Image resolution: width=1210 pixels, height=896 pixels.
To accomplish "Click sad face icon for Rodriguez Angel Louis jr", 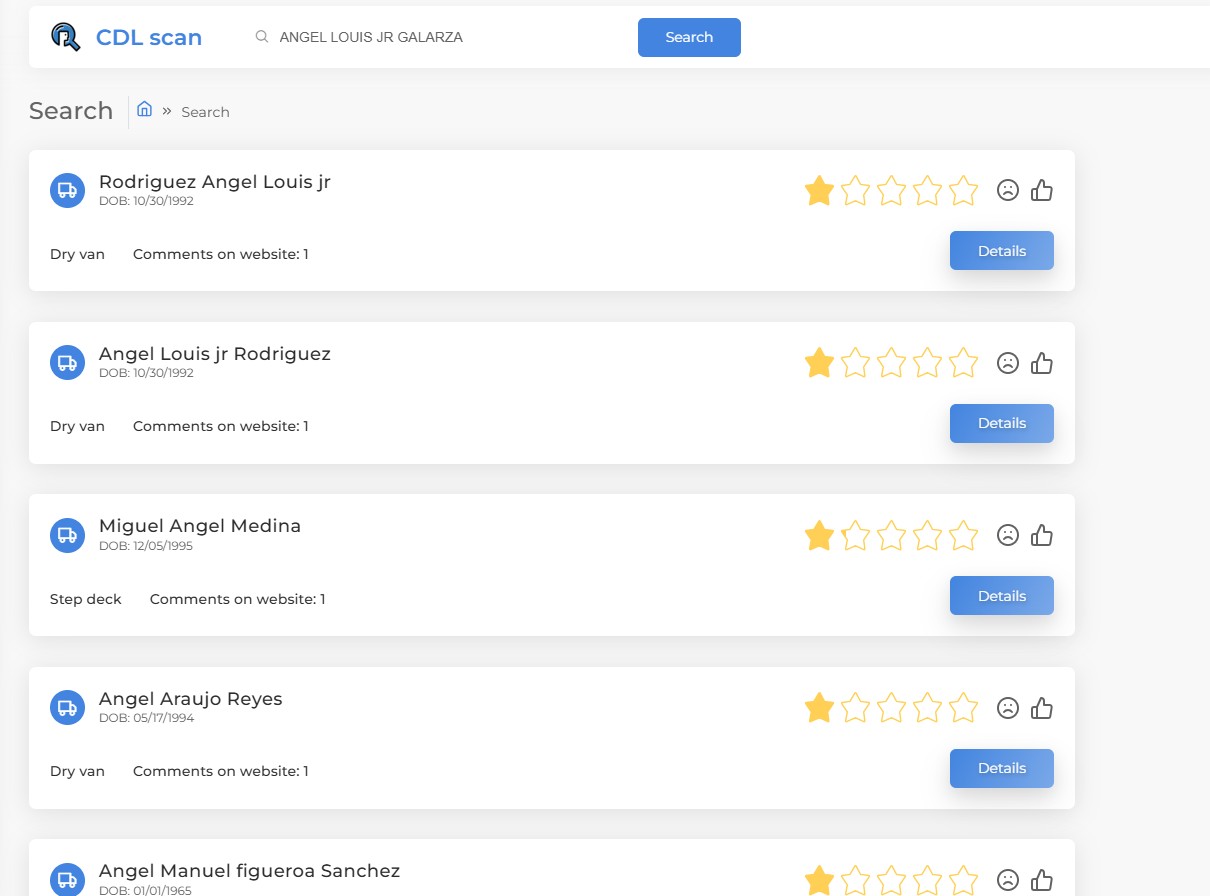I will click(1008, 190).
